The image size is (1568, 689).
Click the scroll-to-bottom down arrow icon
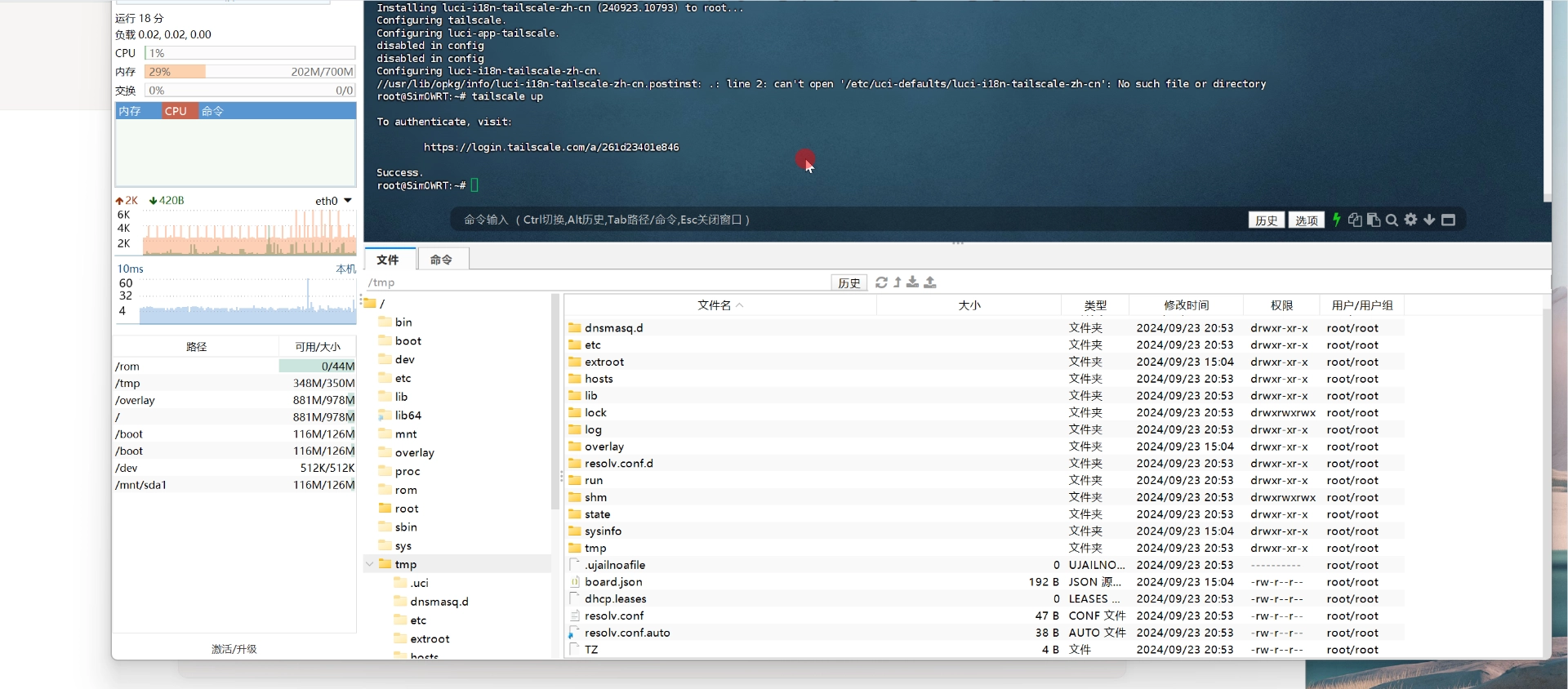pos(1429,220)
